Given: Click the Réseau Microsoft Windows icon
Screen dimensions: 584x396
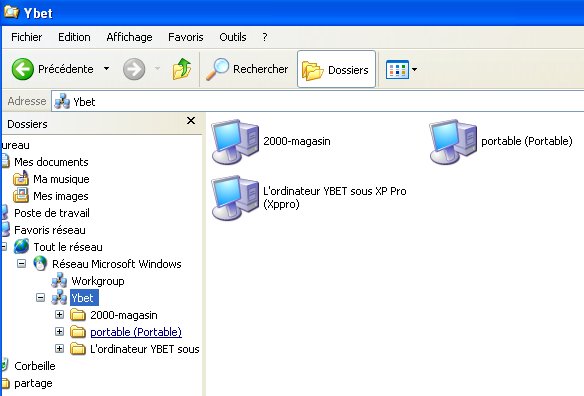Looking at the screenshot, I should coord(40,263).
